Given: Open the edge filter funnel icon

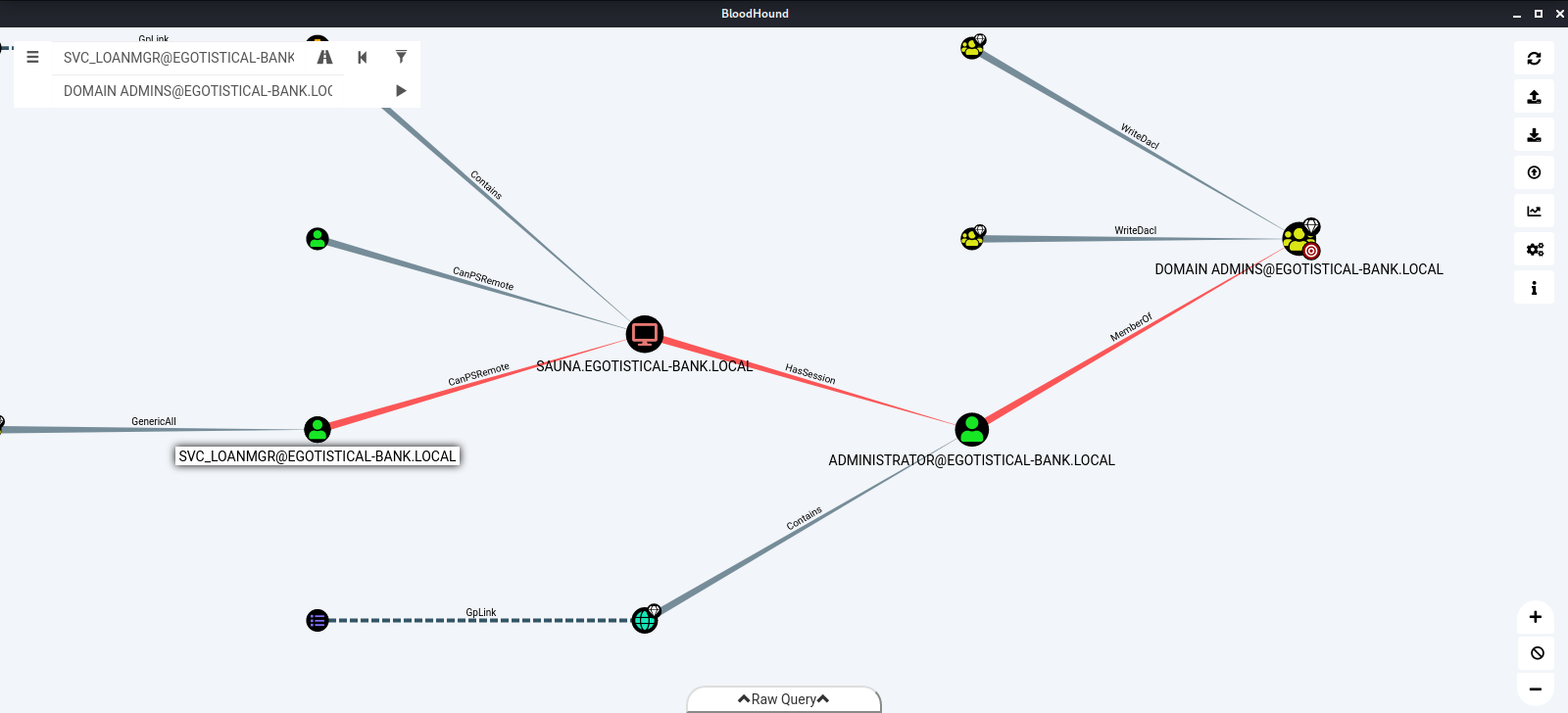Looking at the screenshot, I should 401,57.
